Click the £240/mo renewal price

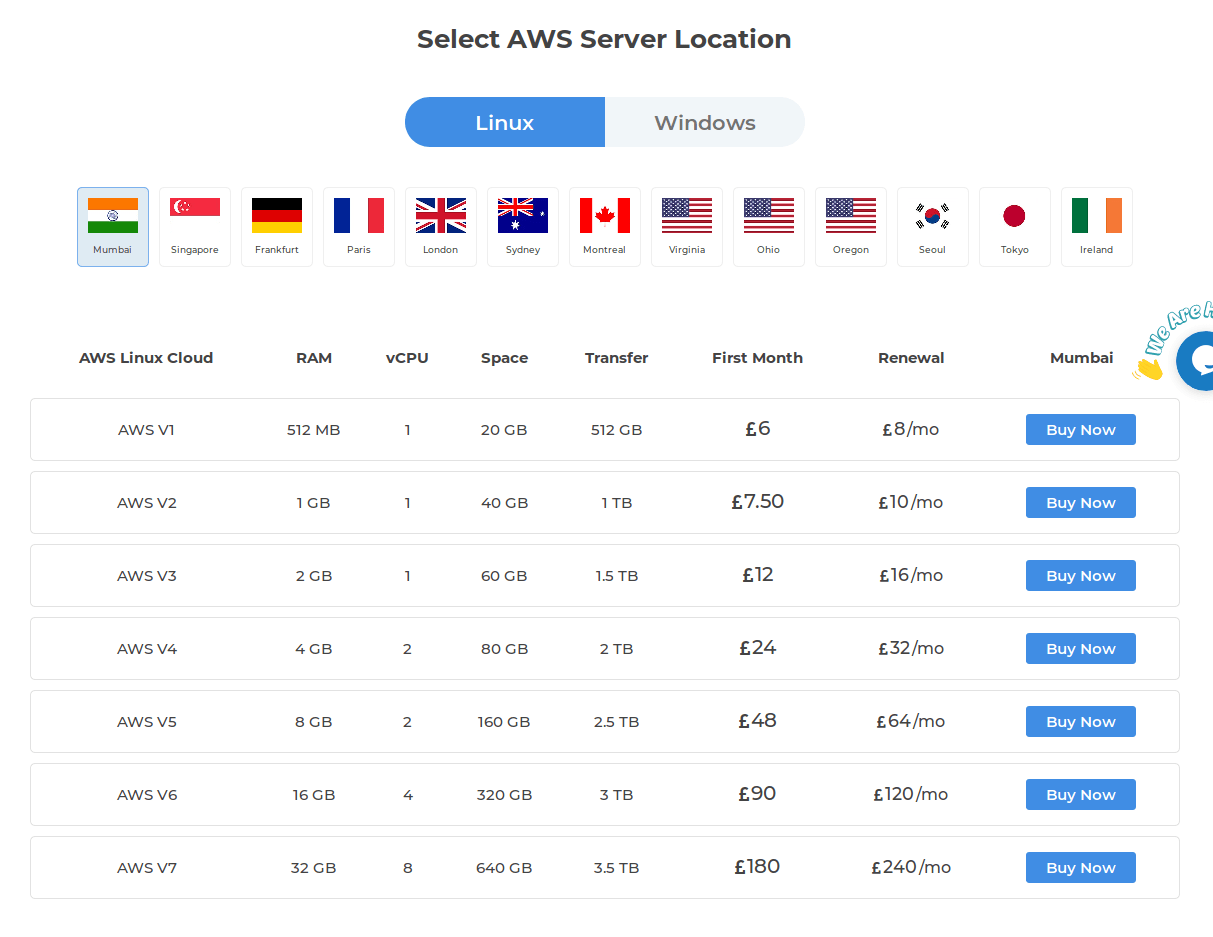tap(911, 867)
